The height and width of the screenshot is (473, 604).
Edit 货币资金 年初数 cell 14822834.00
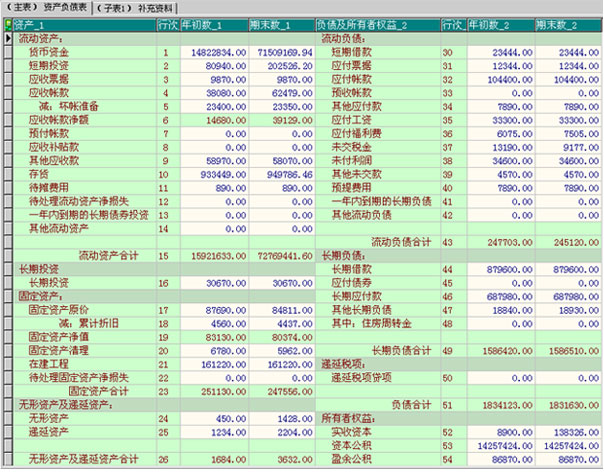tap(214, 52)
